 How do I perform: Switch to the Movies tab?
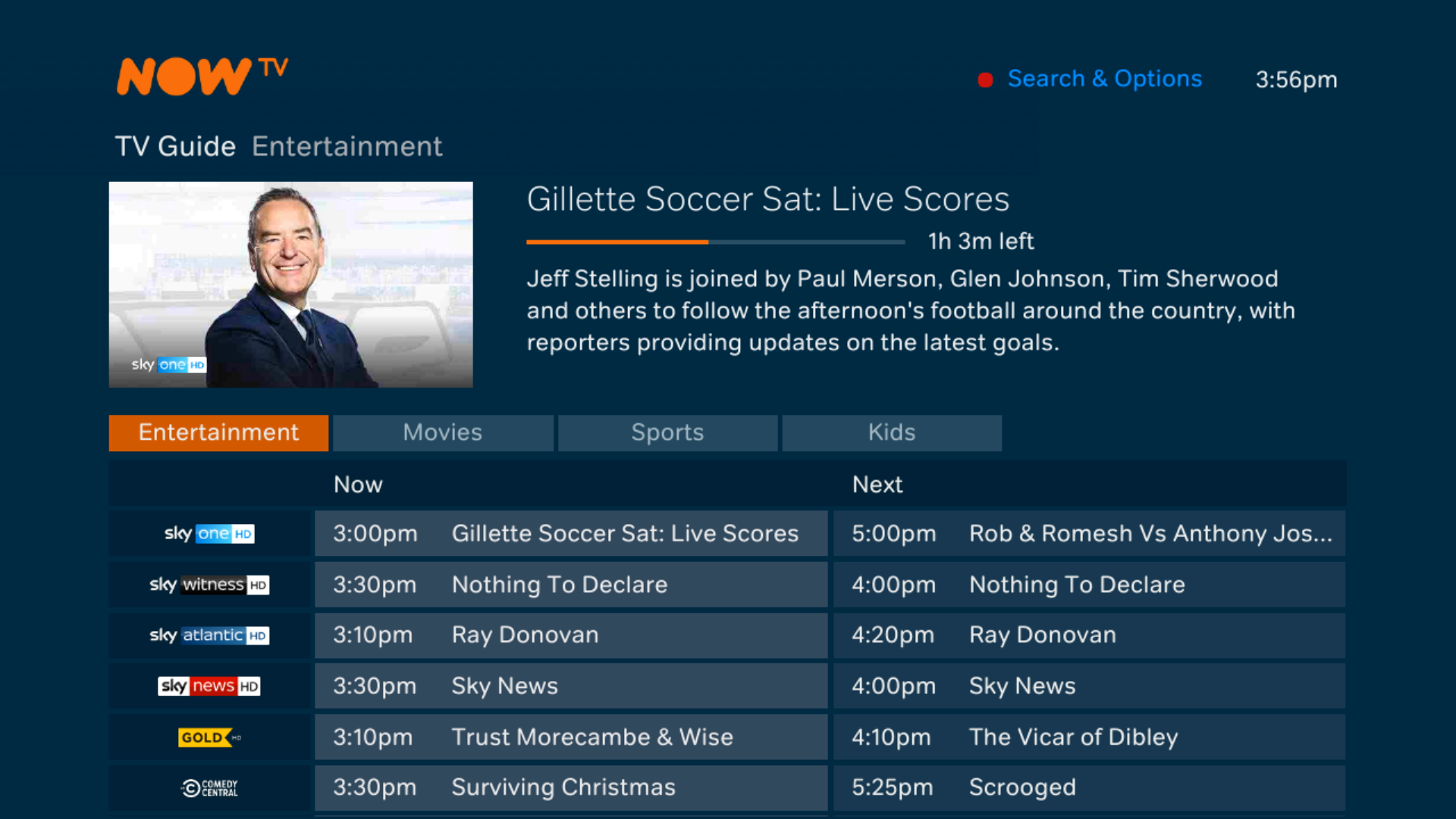[x=443, y=433]
